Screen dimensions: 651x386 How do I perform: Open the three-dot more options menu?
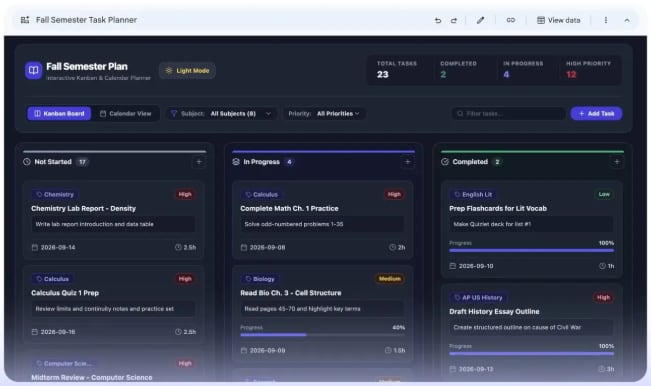coord(606,20)
